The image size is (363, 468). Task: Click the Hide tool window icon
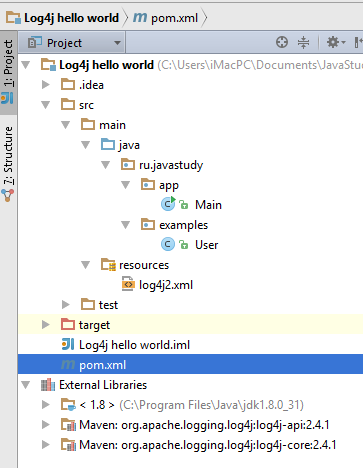[358, 42]
